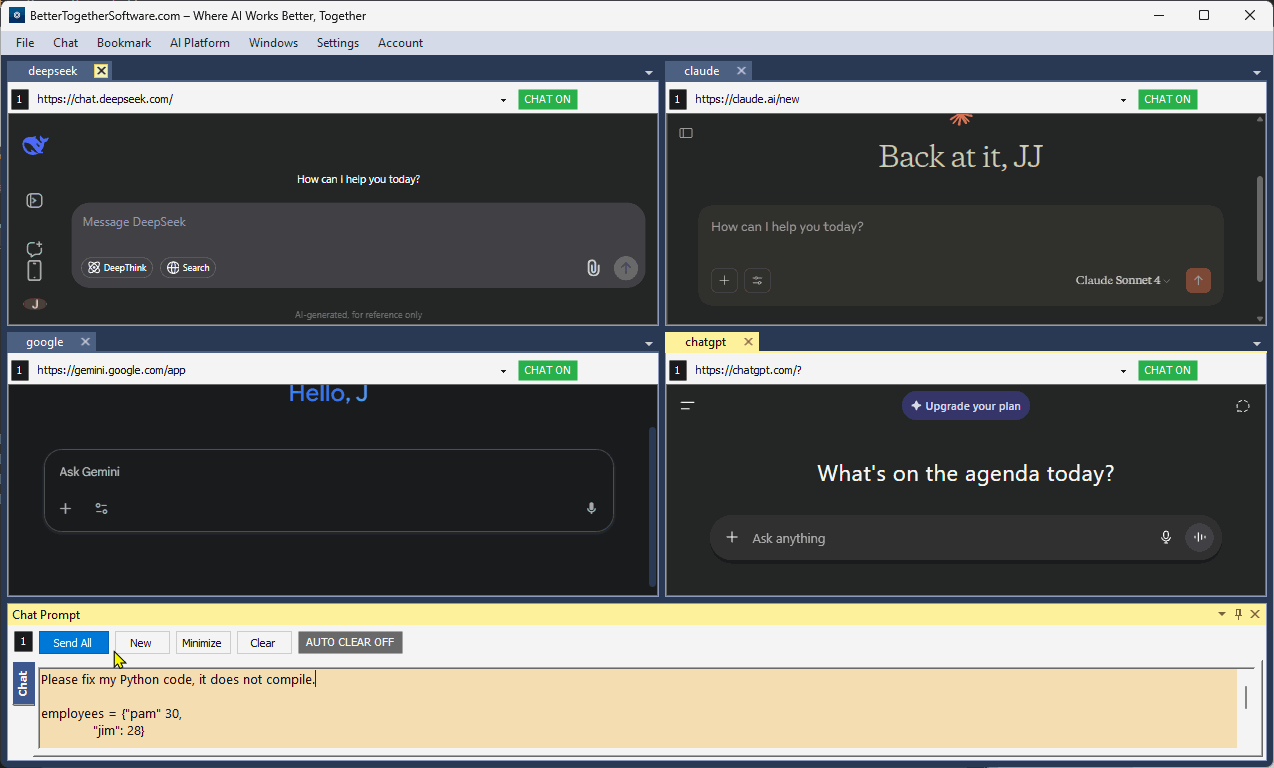This screenshot has height=768, width=1274.
Task: Open the AI Platform menu
Action: pos(200,43)
